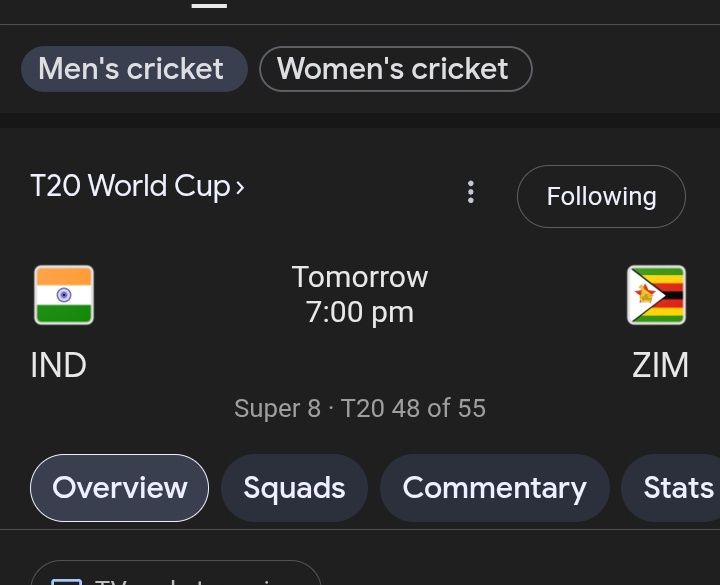The height and width of the screenshot is (585, 720).
Task: Go to the Stats tab
Action: tap(676, 488)
